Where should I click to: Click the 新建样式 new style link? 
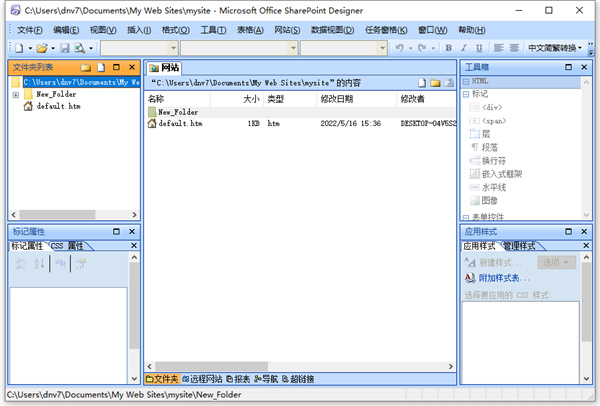(500, 263)
